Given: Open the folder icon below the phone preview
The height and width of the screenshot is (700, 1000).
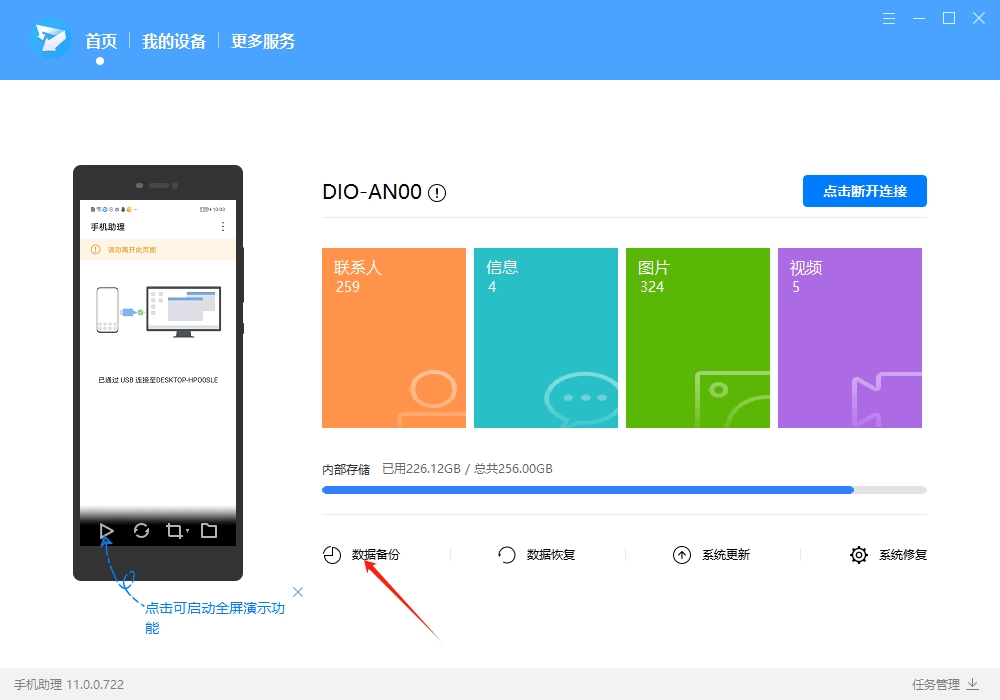Looking at the screenshot, I should (209, 531).
